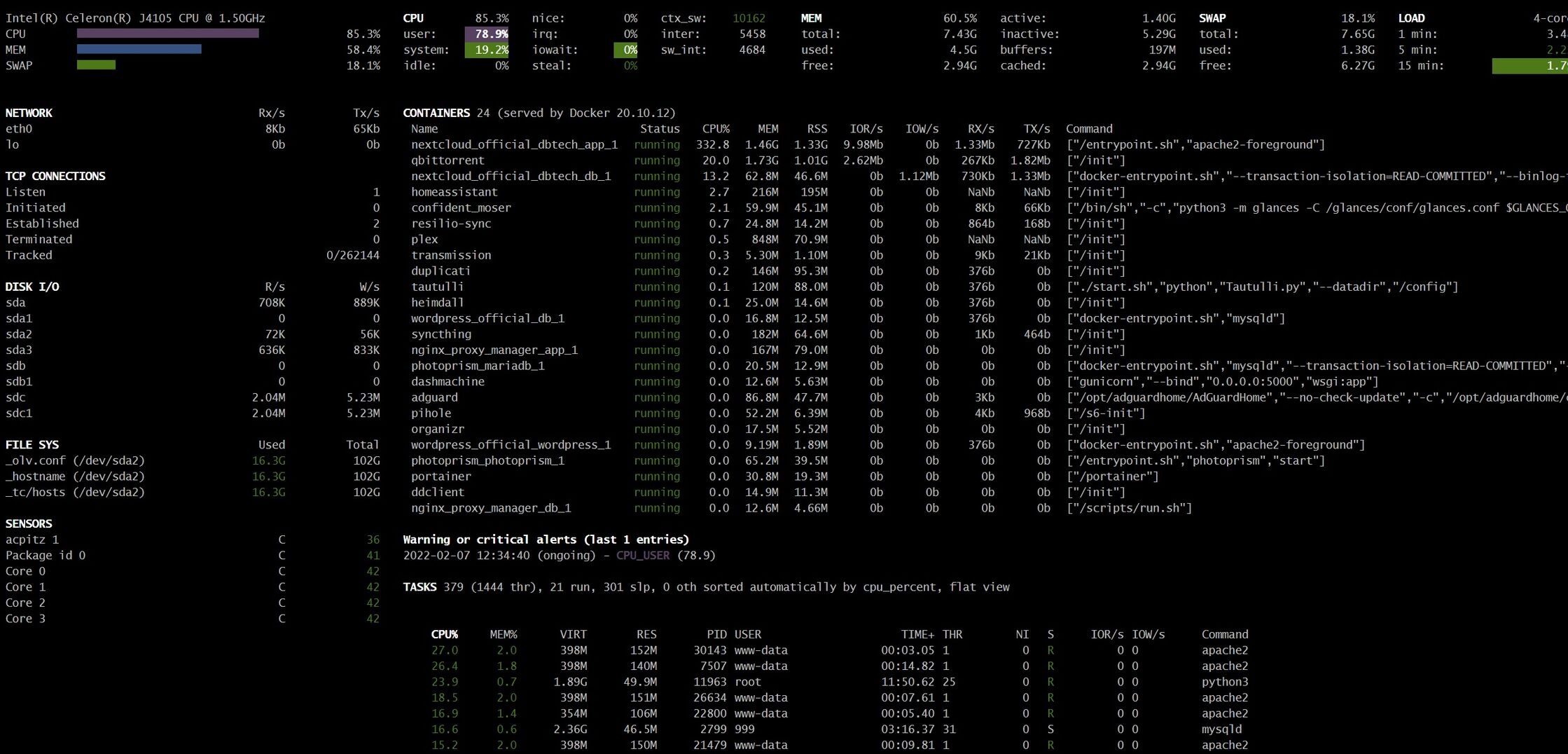Select the ddclient container name
This screenshot has height=754, width=1568.
[x=438, y=492]
